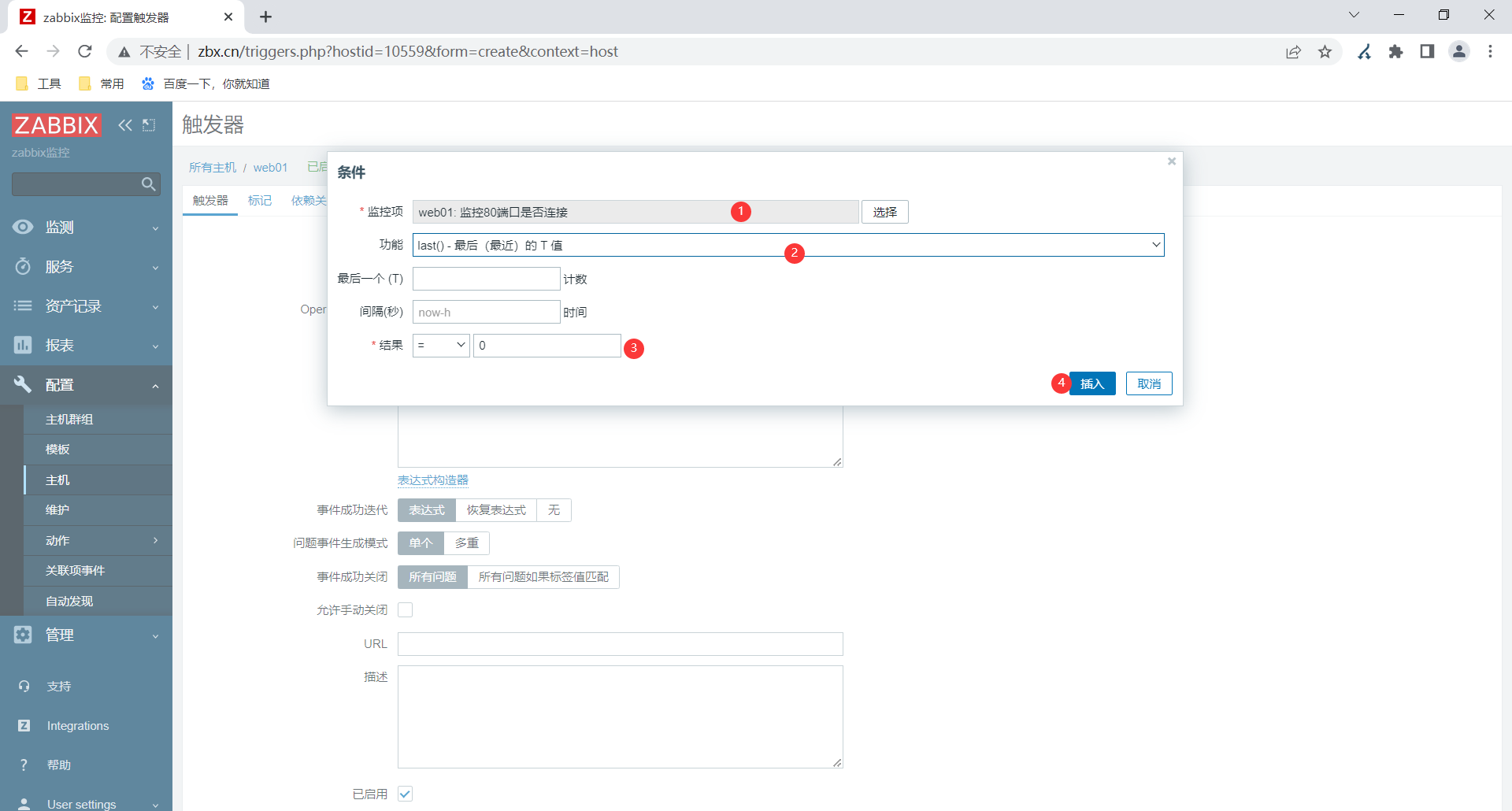This screenshot has height=811, width=1512.
Task: Close the 条件 dialog with X
Action: click(1172, 161)
